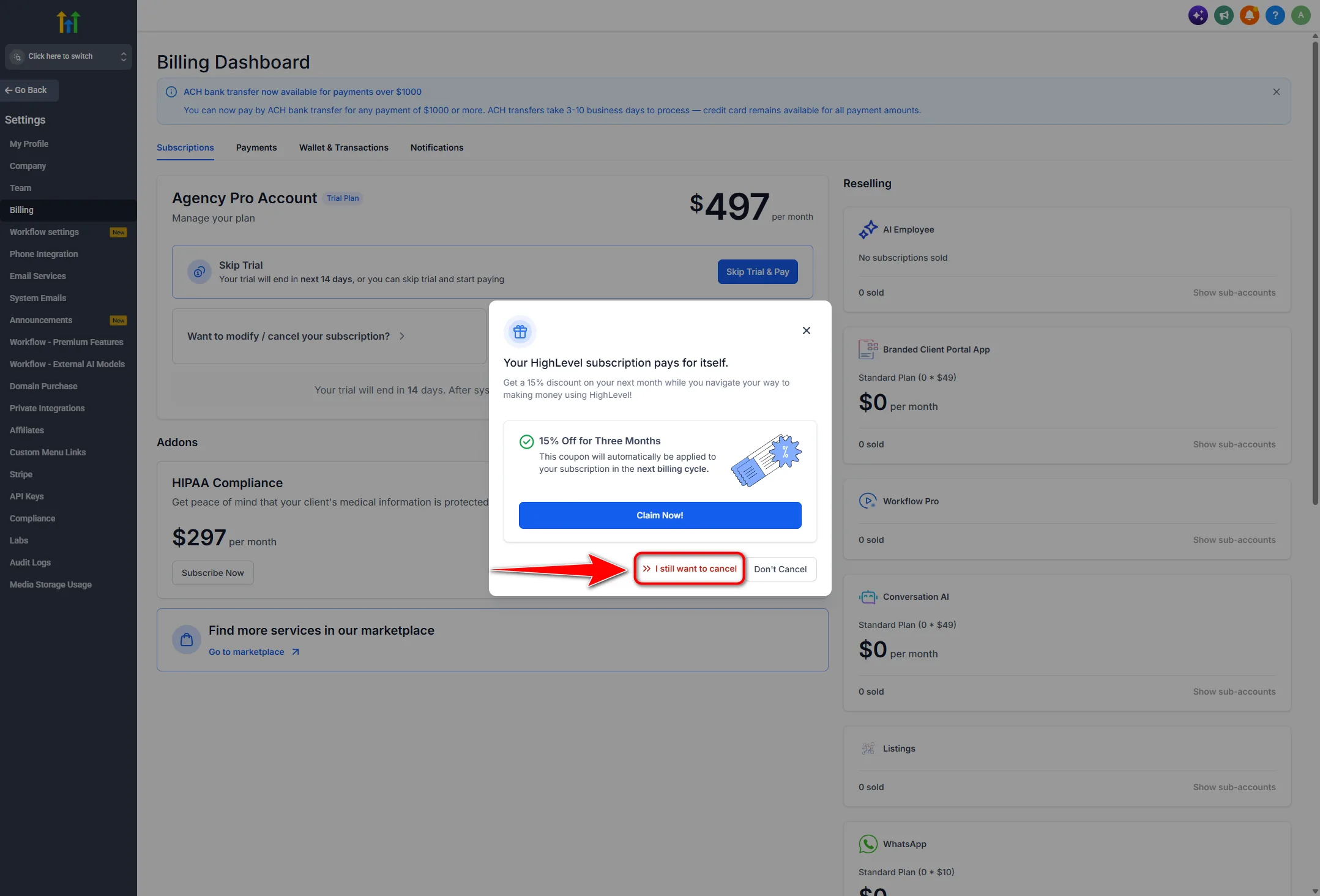Click the page vertical scrollbar
The height and width of the screenshot is (896, 1320).
coord(1314,273)
